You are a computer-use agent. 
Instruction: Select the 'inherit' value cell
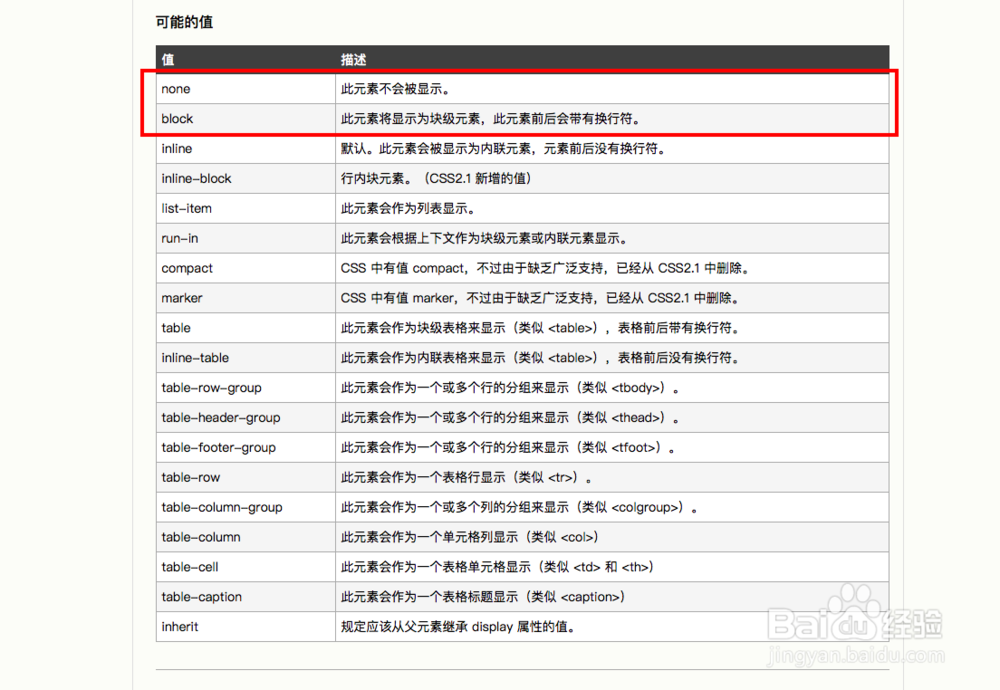tap(246, 628)
